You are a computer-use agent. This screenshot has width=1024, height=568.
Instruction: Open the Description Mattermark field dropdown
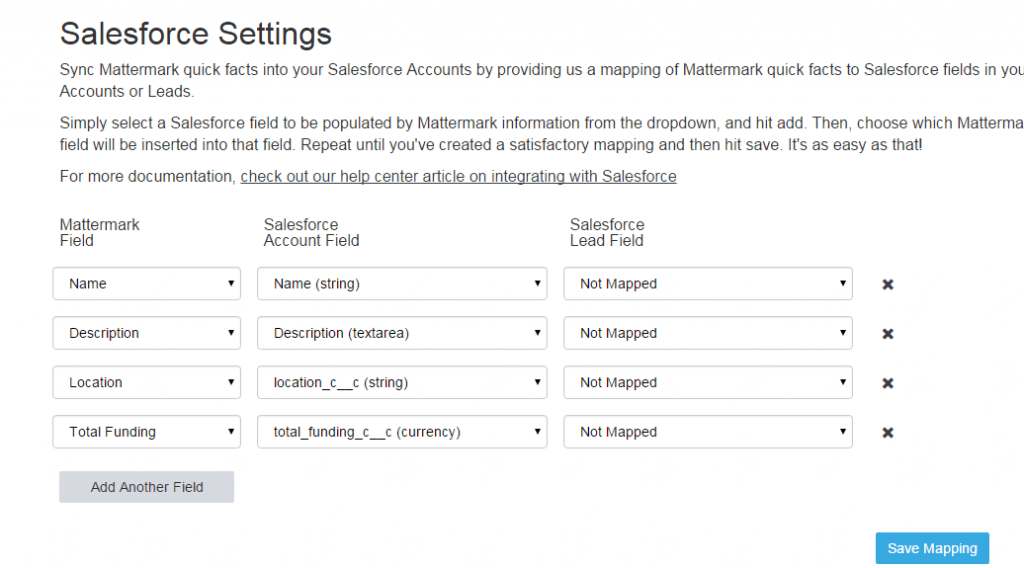147,333
